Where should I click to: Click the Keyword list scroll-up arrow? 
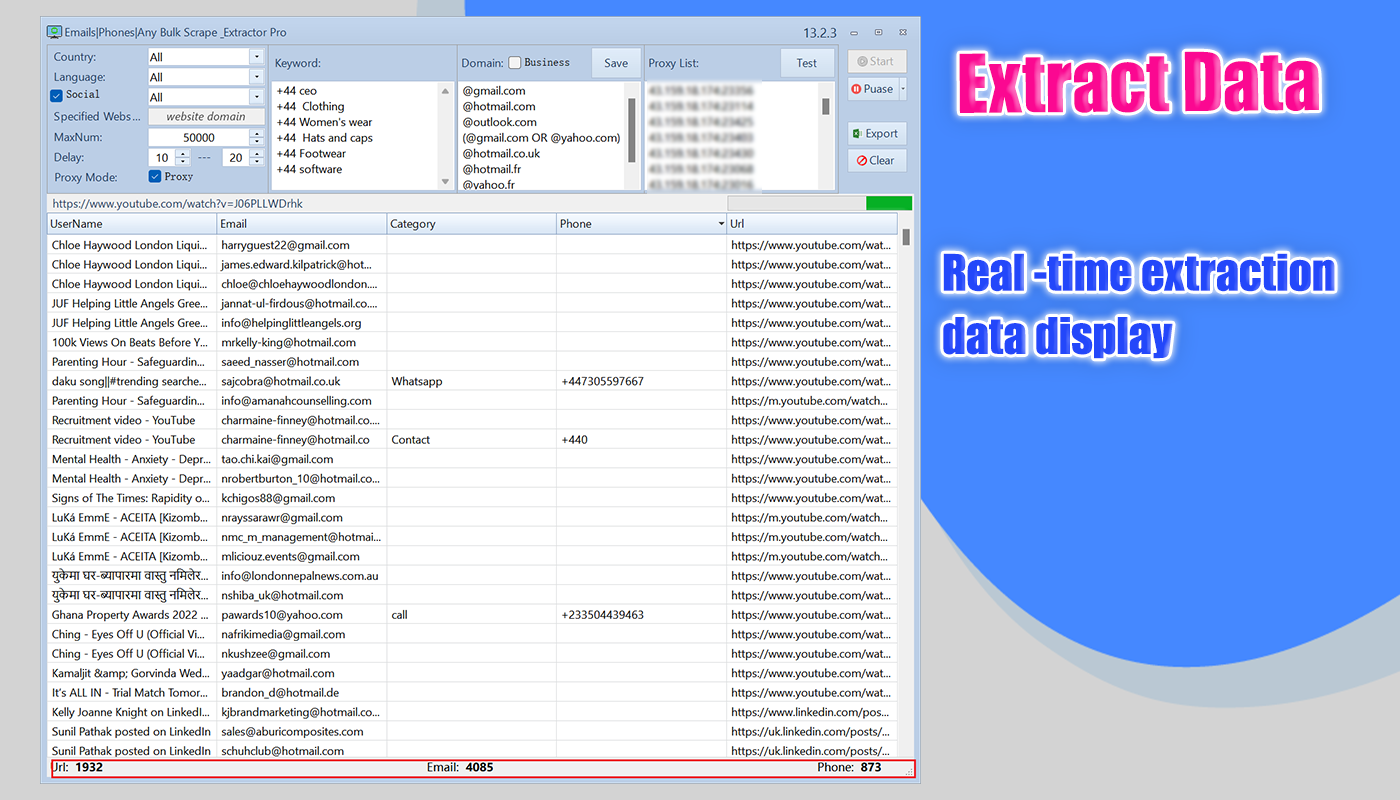446,91
